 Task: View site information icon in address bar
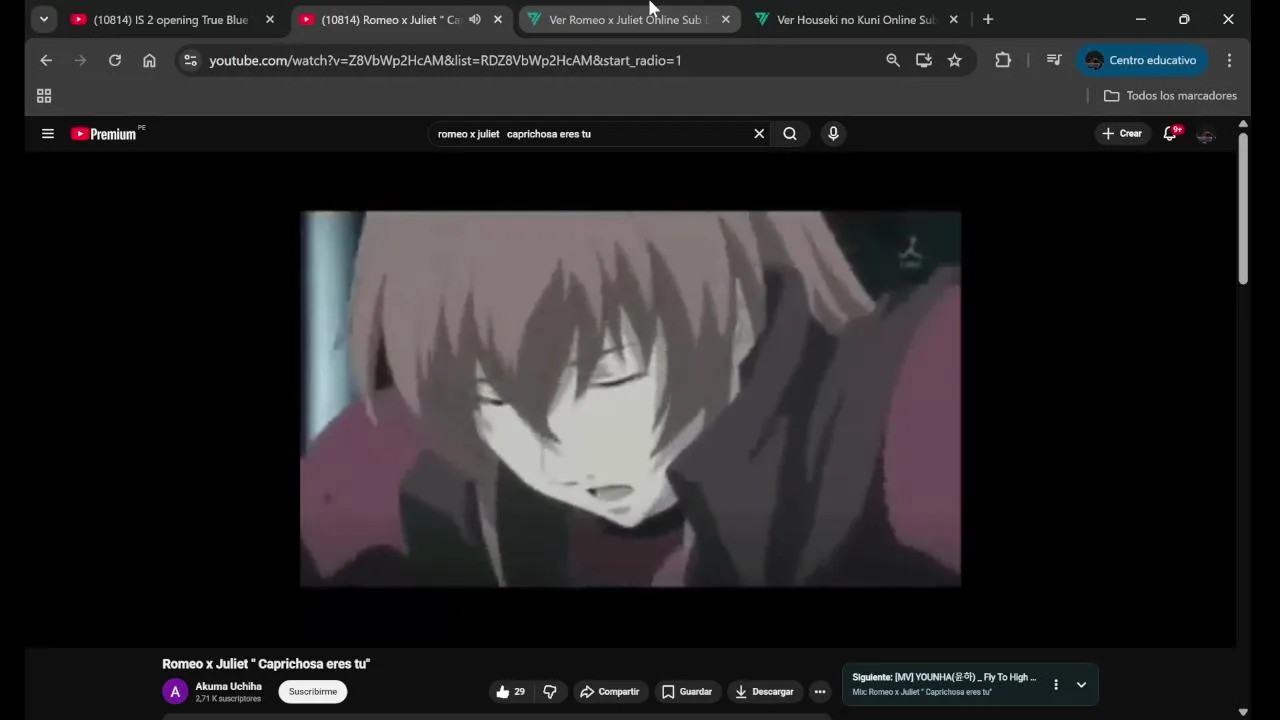[191, 60]
